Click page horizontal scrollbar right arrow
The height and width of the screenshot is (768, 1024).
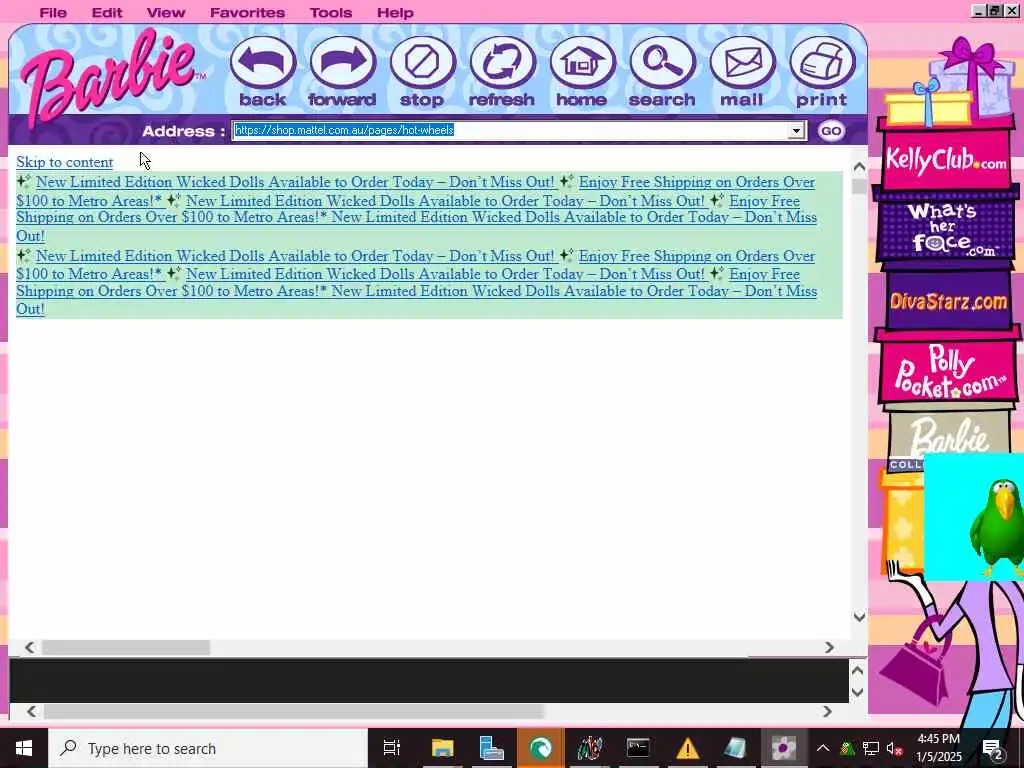[829, 647]
